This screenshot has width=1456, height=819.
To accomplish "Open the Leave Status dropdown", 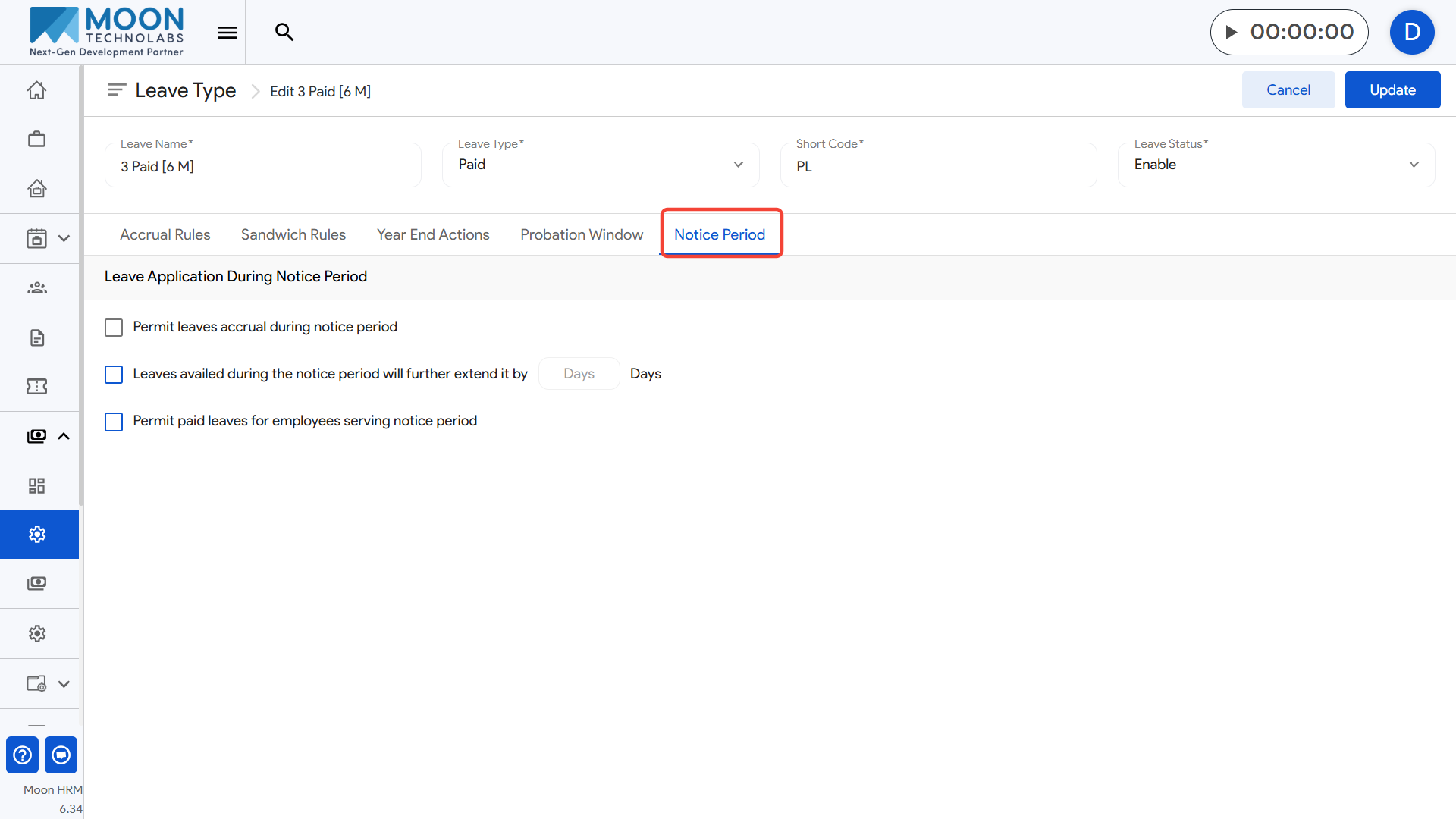I will click(1276, 165).
